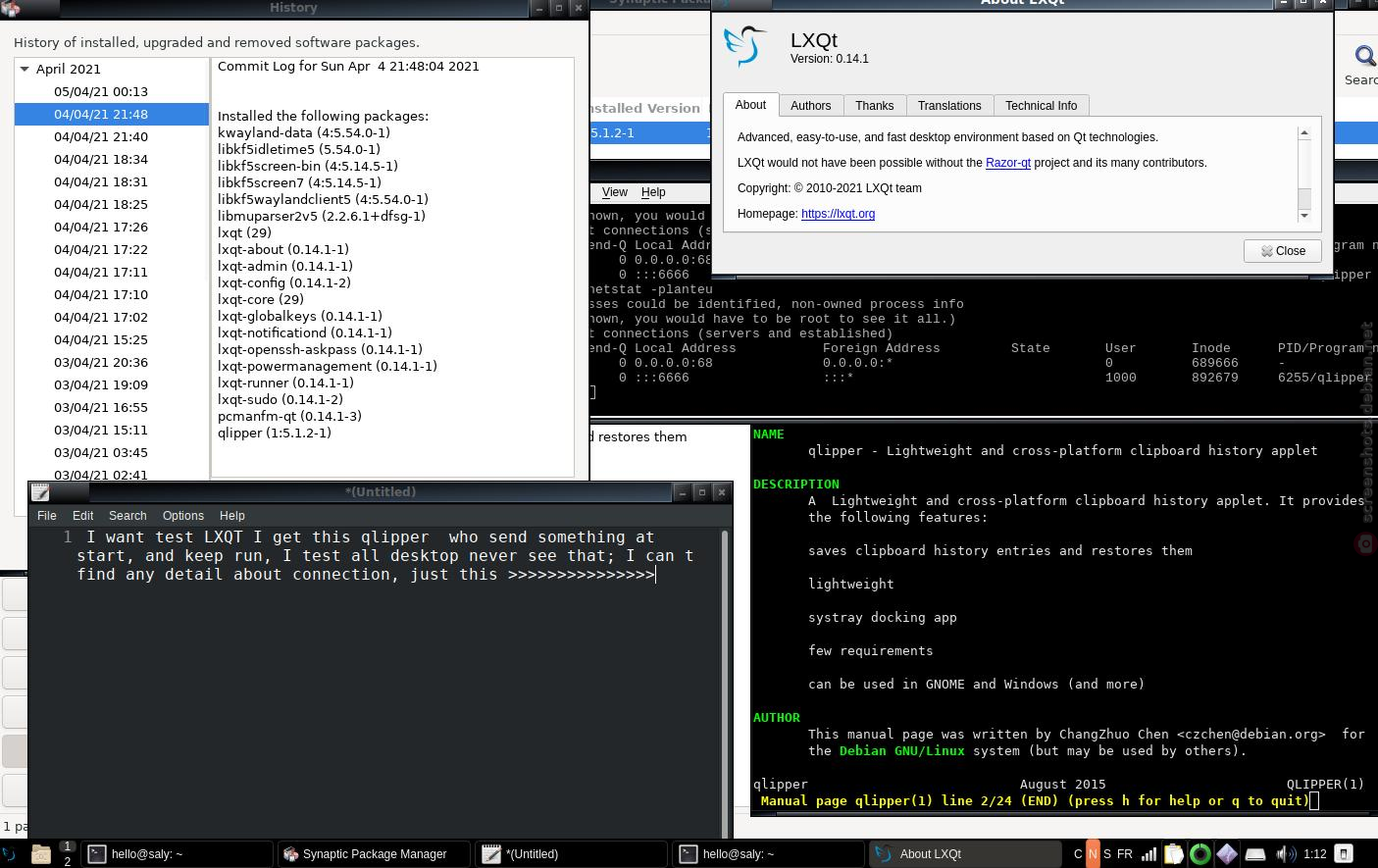Switch to the first hello@saly terminal in the taskbar
The image size is (1378, 868).
tap(178, 854)
